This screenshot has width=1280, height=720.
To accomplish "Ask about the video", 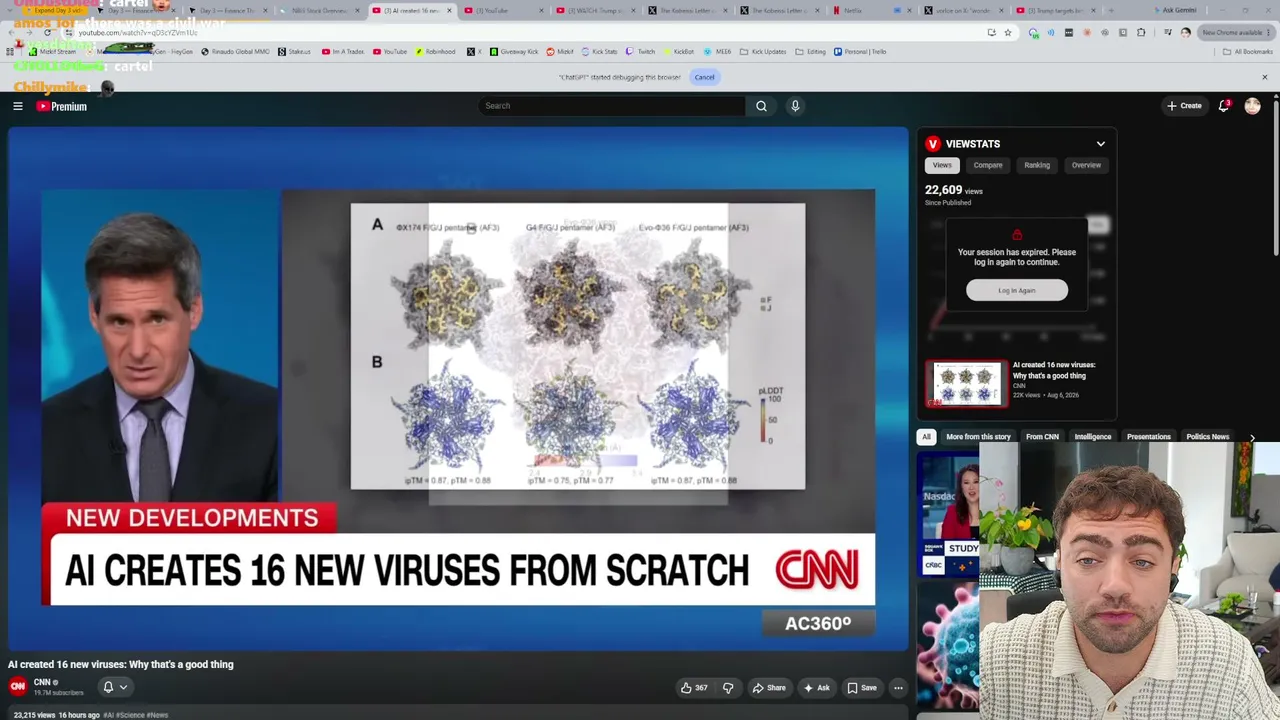I will click(x=817, y=688).
